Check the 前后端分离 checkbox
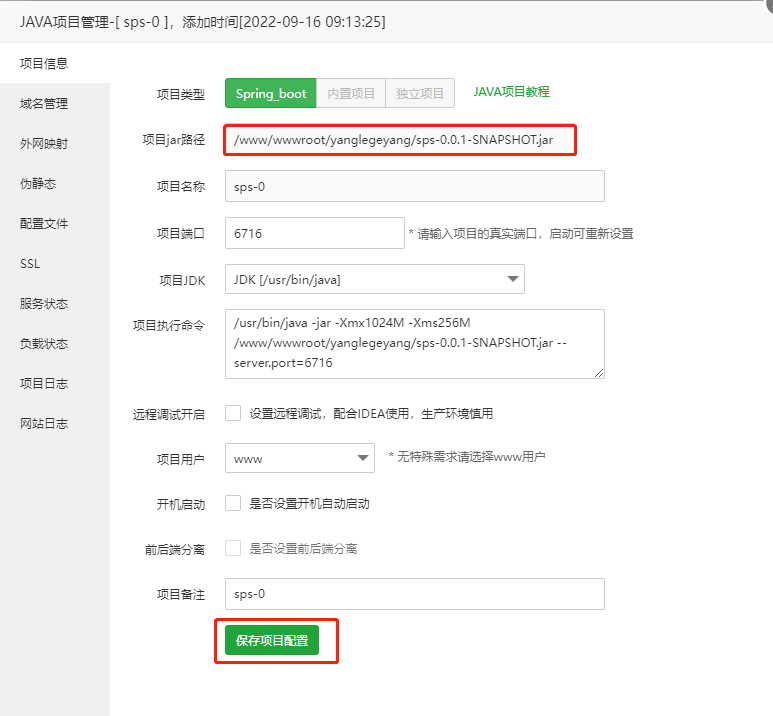Viewport: 773px width, 716px height. [233, 548]
